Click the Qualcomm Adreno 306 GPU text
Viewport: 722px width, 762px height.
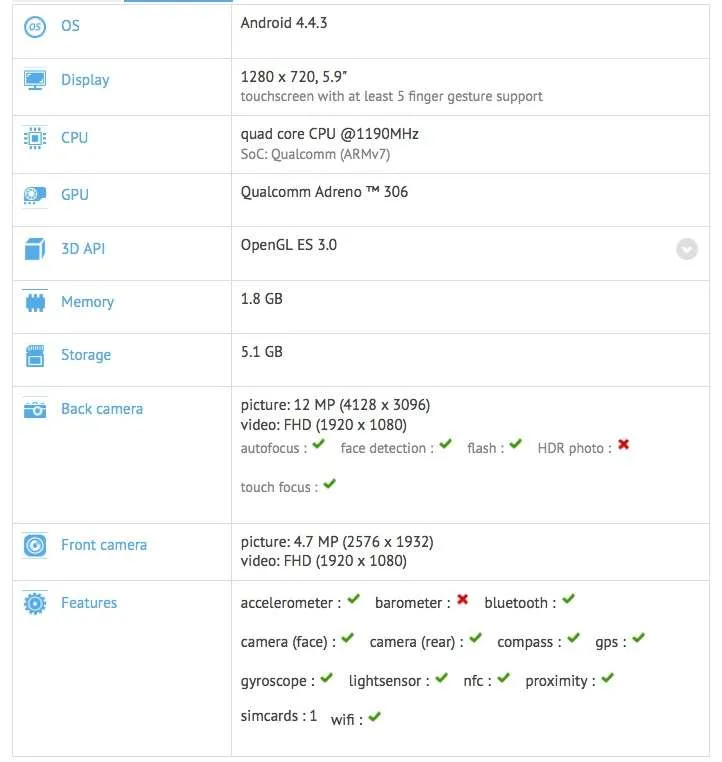pyautogui.click(x=324, y=192)
